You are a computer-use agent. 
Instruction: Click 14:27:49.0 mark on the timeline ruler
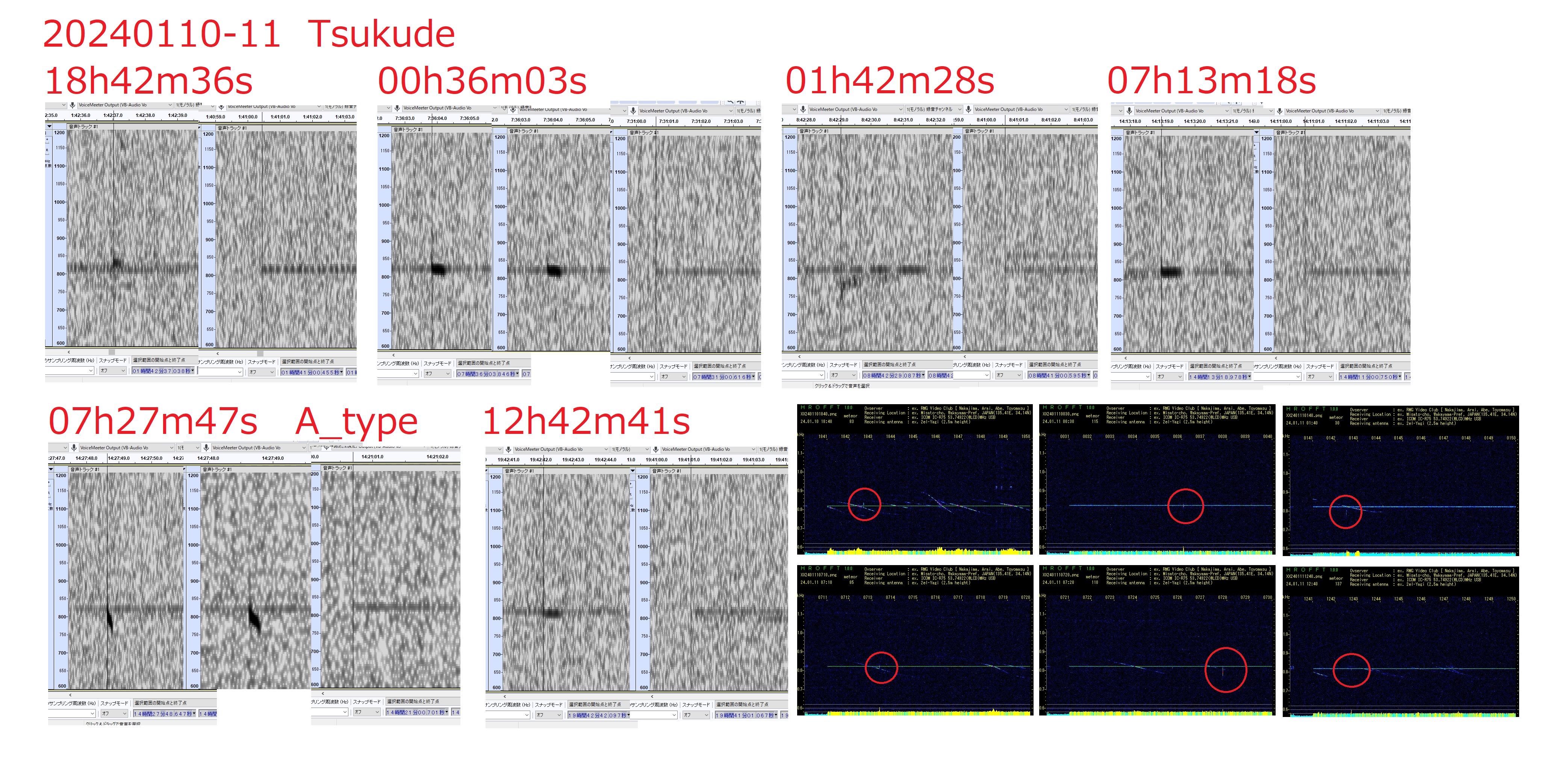119,458
